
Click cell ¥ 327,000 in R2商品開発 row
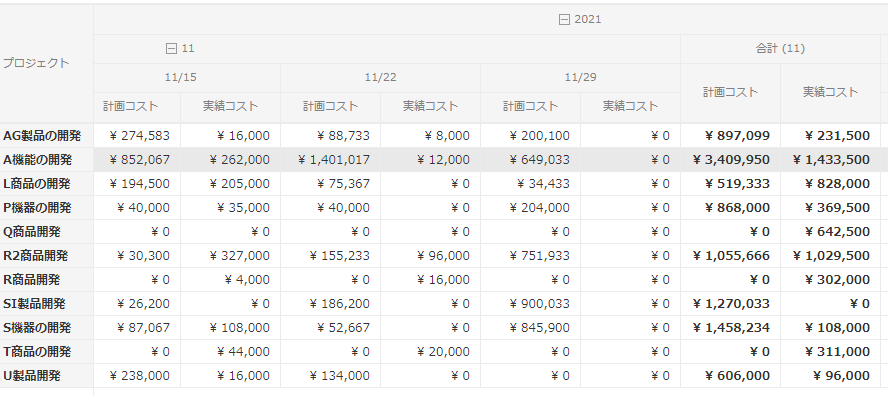(x=230, y=256)
